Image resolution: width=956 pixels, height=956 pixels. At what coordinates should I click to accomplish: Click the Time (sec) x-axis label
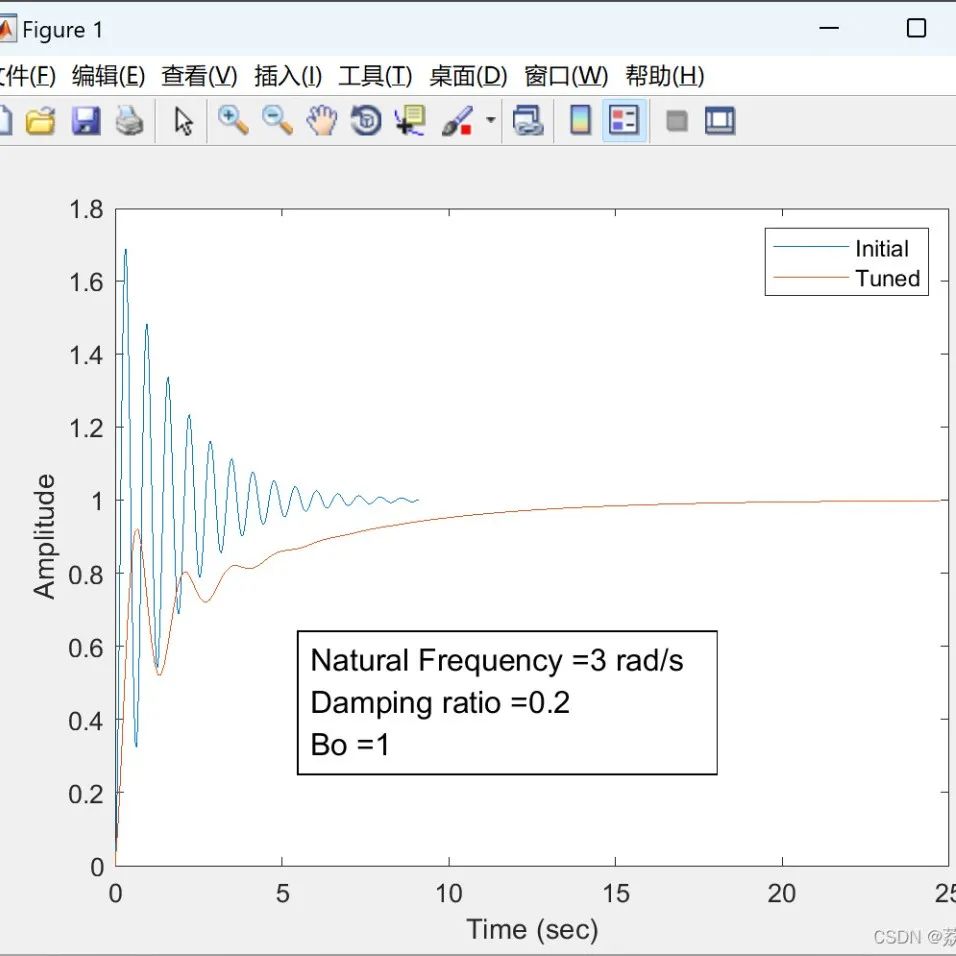[532, 930]
